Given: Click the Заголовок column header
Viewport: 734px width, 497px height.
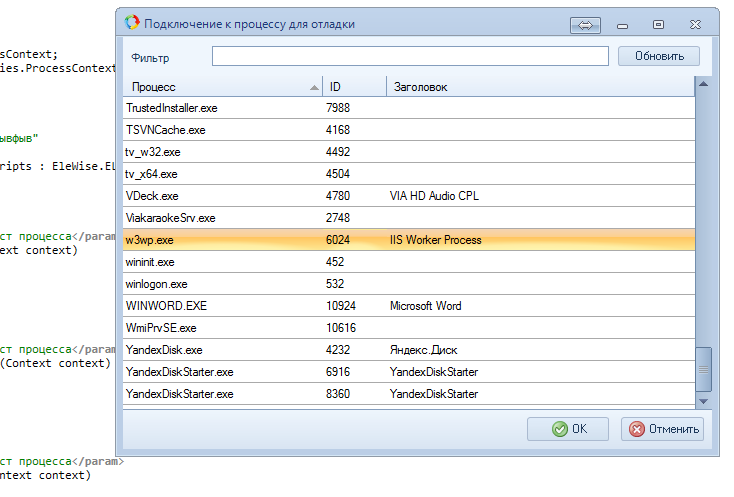Looking at the screenshot, I should [x=540, y=87].
